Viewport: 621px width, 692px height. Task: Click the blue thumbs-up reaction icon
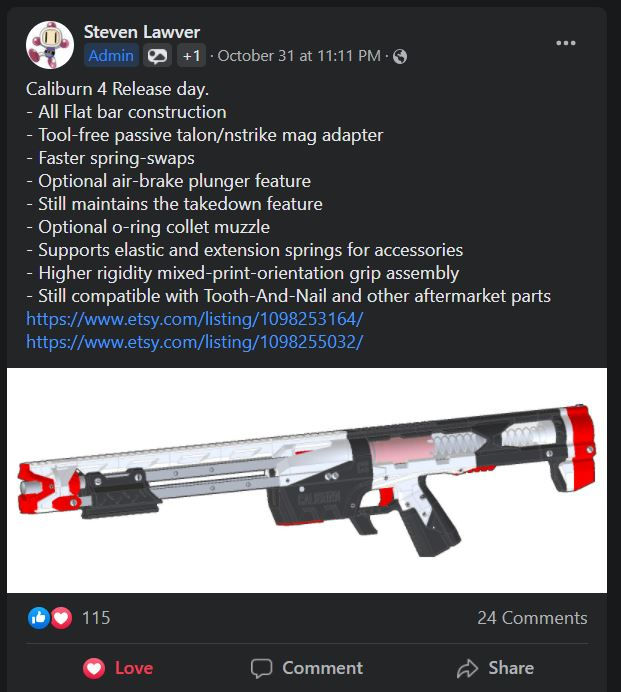point(39,618)
